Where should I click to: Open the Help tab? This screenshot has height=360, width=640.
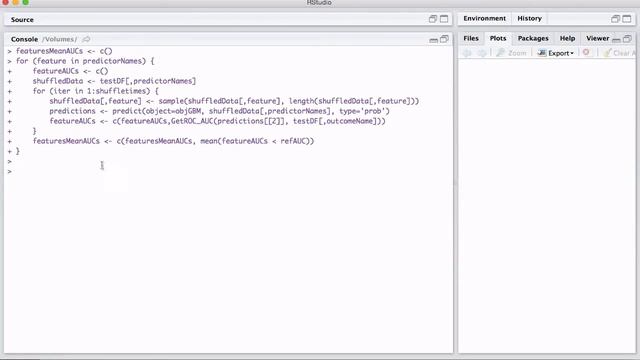tap(567, 38)
